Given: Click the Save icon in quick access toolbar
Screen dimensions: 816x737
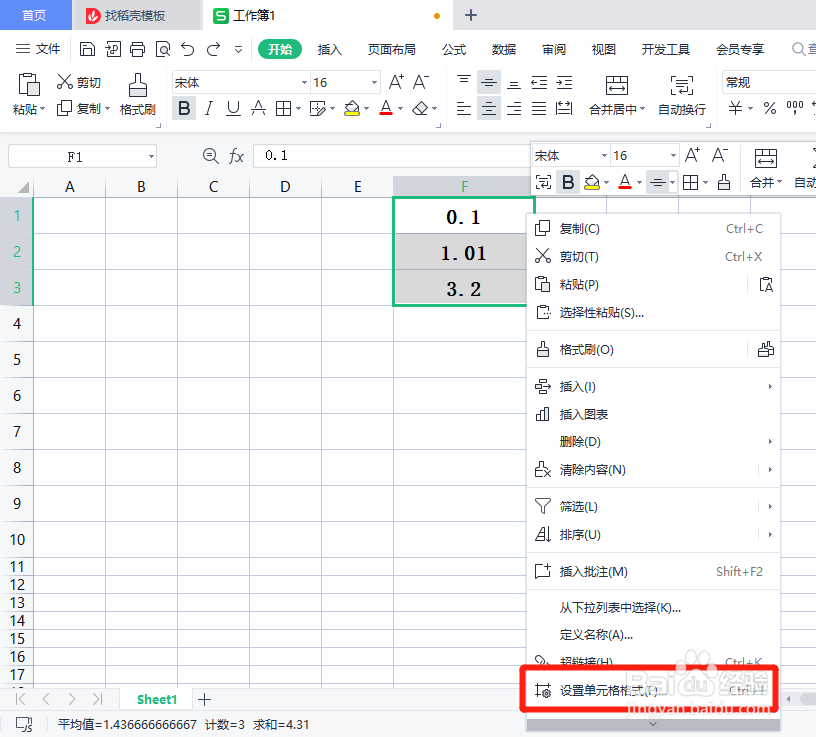Looking at the screenshot, I should tap(87, 49).
